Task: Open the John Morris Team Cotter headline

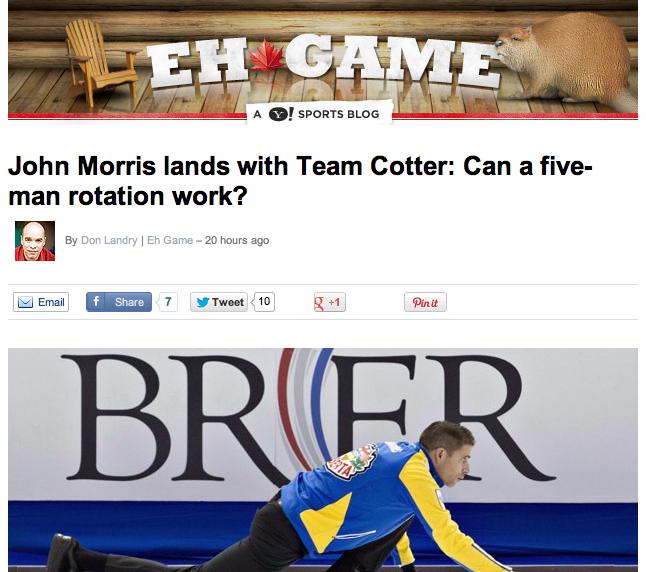Action: coord(300,181)
